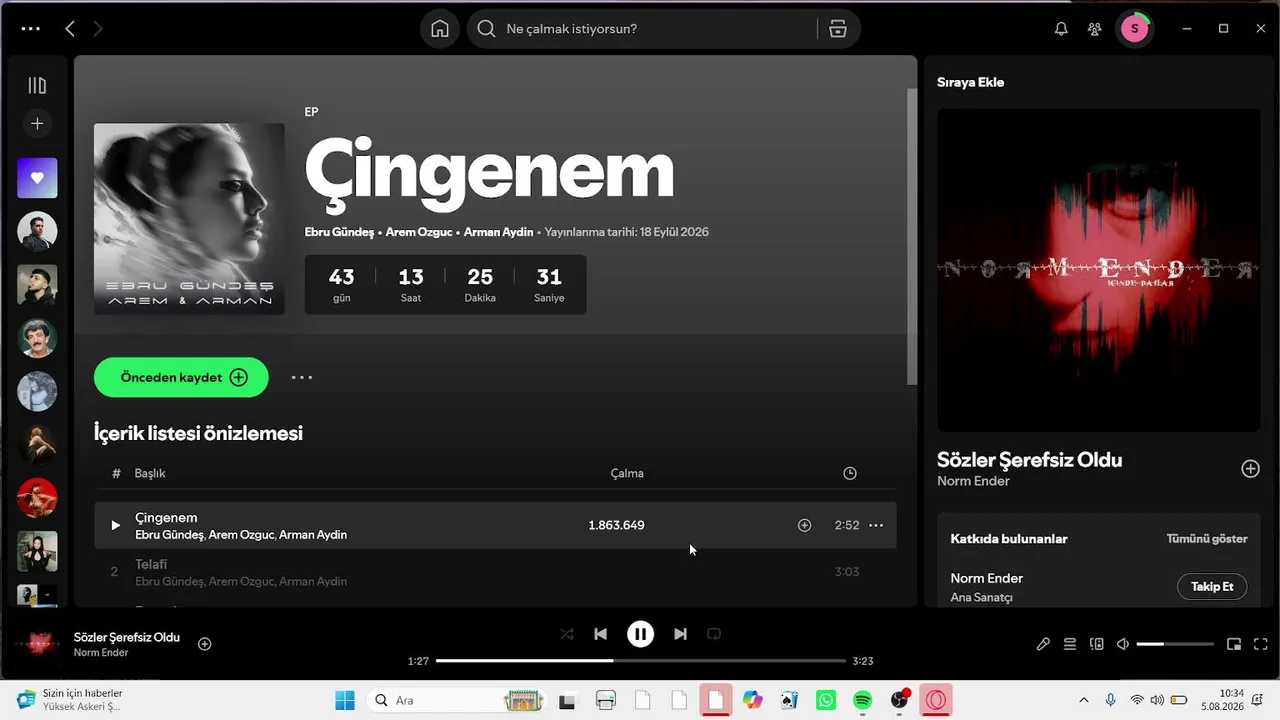Open the taskbar clock and date
This screenshot has width=1280, height=720.
[x=1223, y=700]
